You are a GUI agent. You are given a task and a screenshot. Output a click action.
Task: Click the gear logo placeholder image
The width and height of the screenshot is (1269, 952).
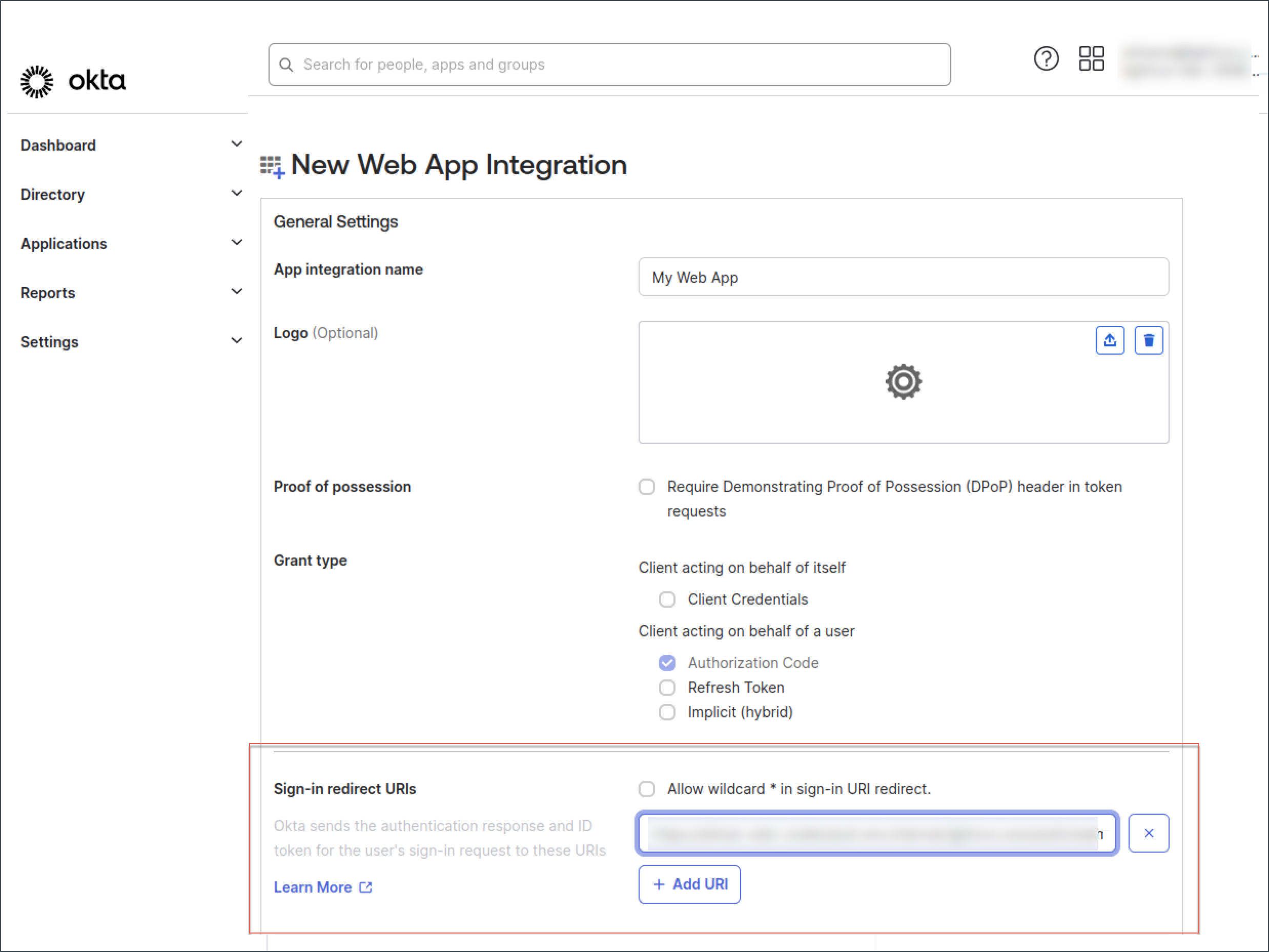(903, 382)
